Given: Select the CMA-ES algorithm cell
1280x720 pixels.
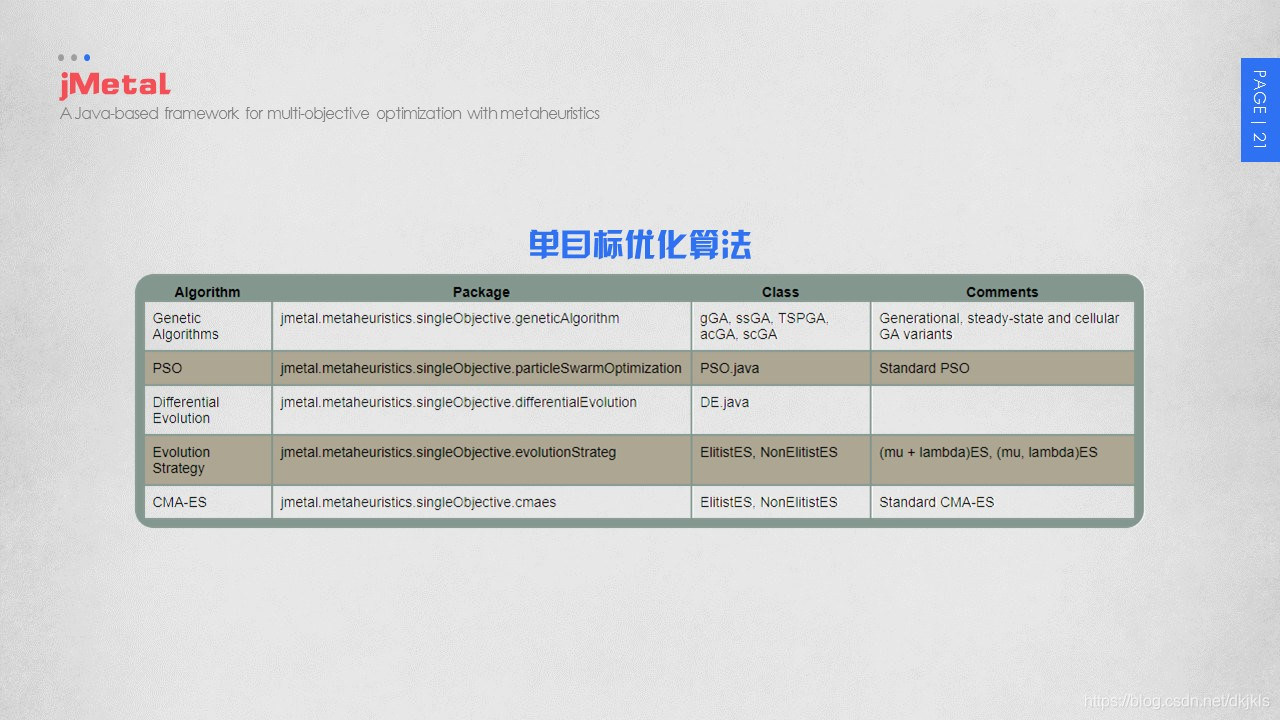Looking at the screenshot, I should click(208, 502).
